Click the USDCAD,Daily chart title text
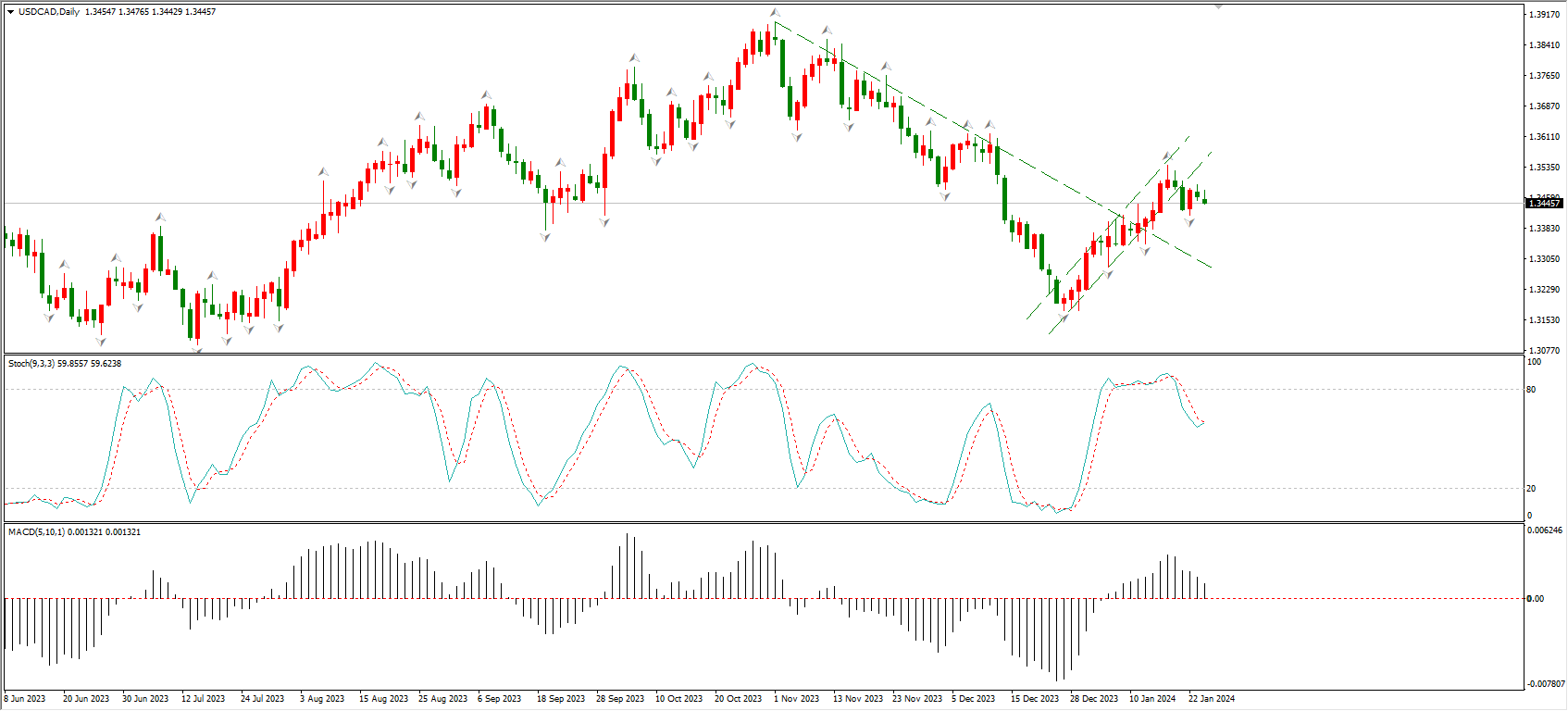1568x711 pixels. pos(49,12)
